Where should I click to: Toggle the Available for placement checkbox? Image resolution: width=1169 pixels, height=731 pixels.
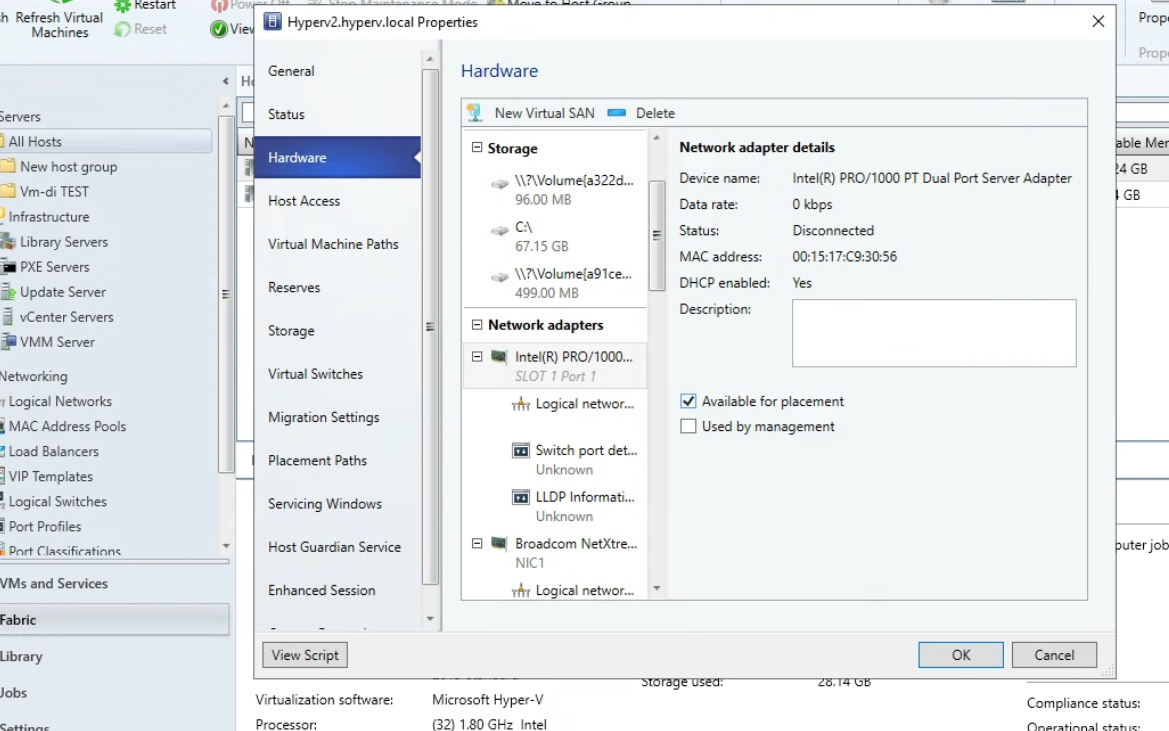coord(688,401)
